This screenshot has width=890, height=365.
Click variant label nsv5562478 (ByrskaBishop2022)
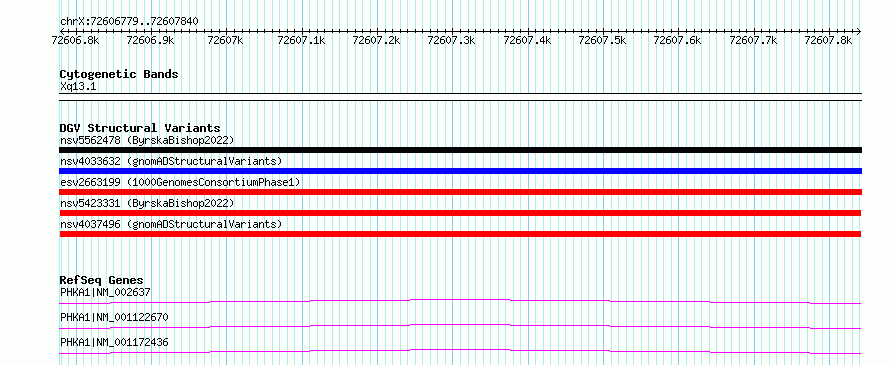click(x=147, y=140)
